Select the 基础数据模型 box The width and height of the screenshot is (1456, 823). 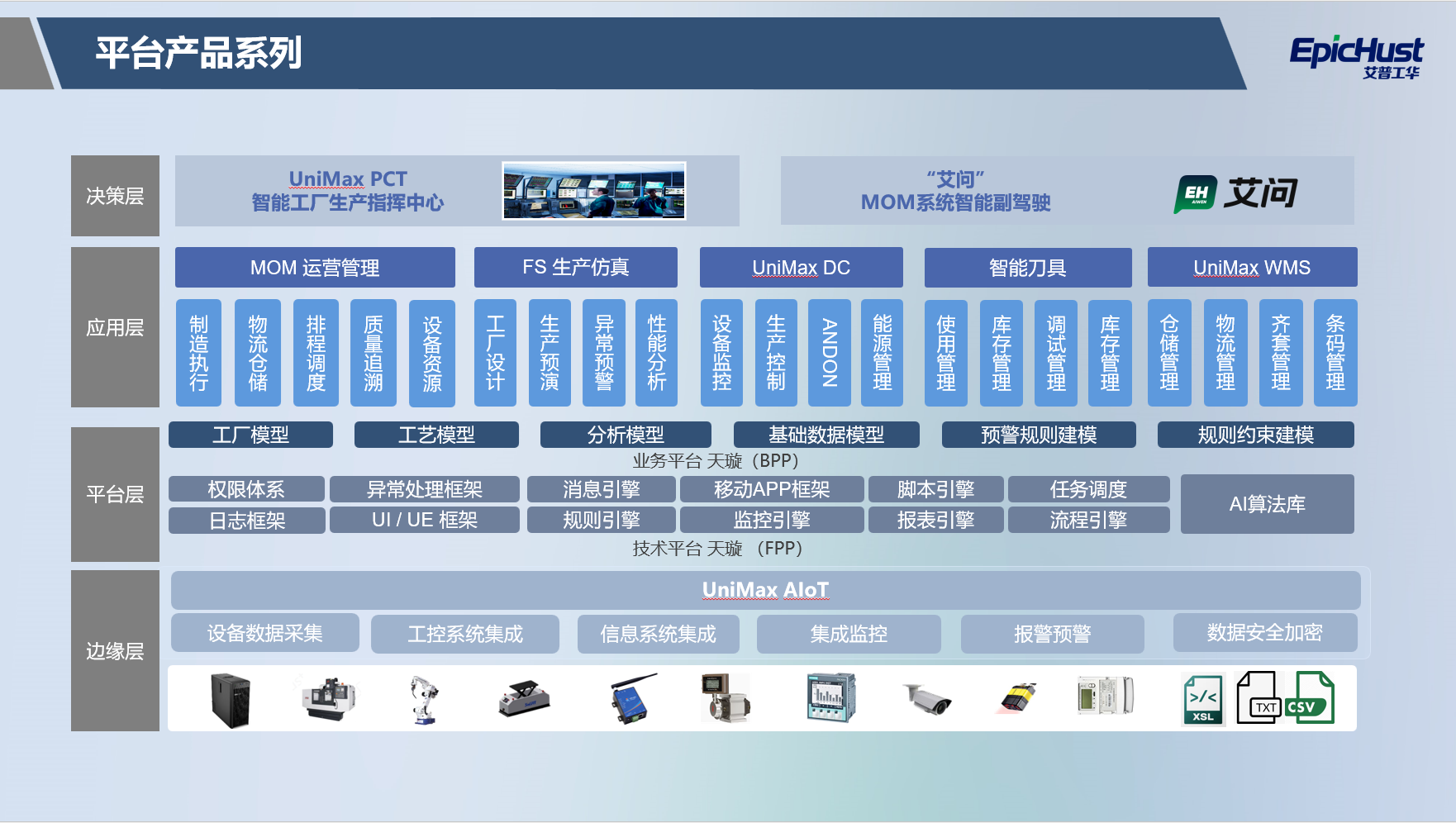point(826,435)
